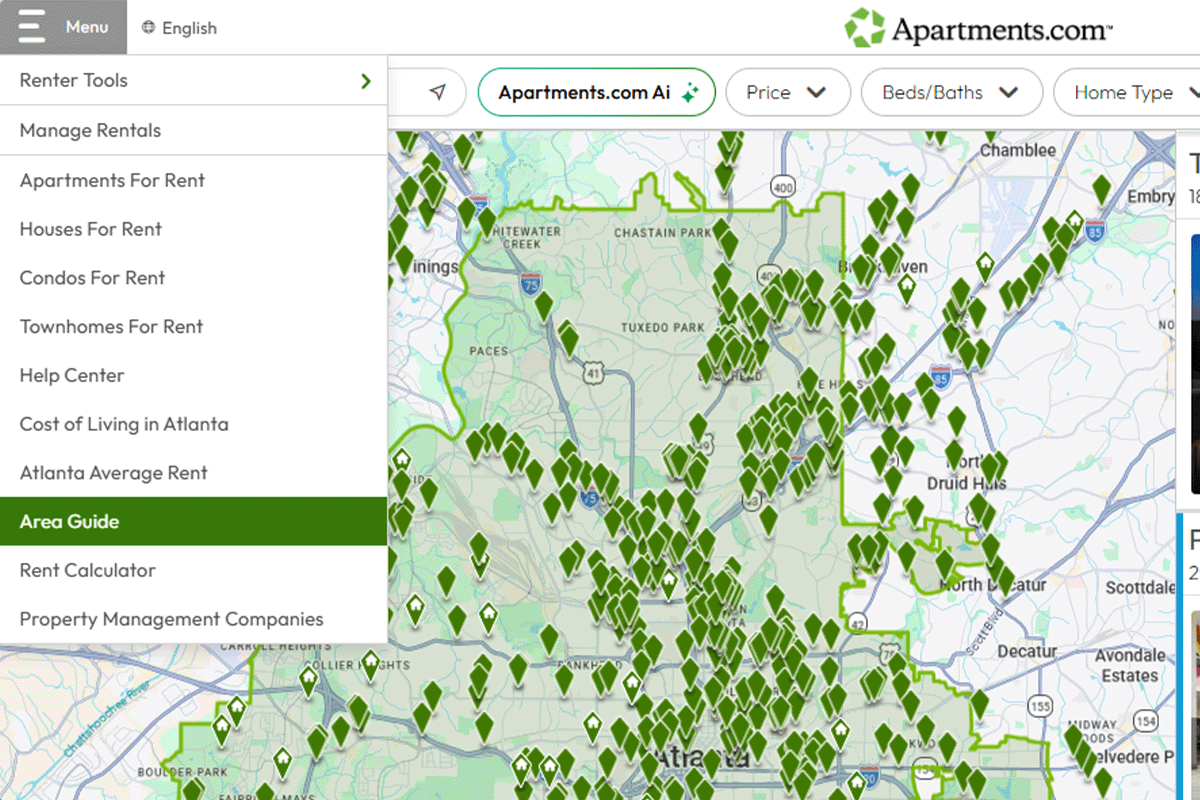1200x800 pixels.
Task: Click the sparkle icon on the Ai button
Action: pyautogui.click(x=689, y=92)
